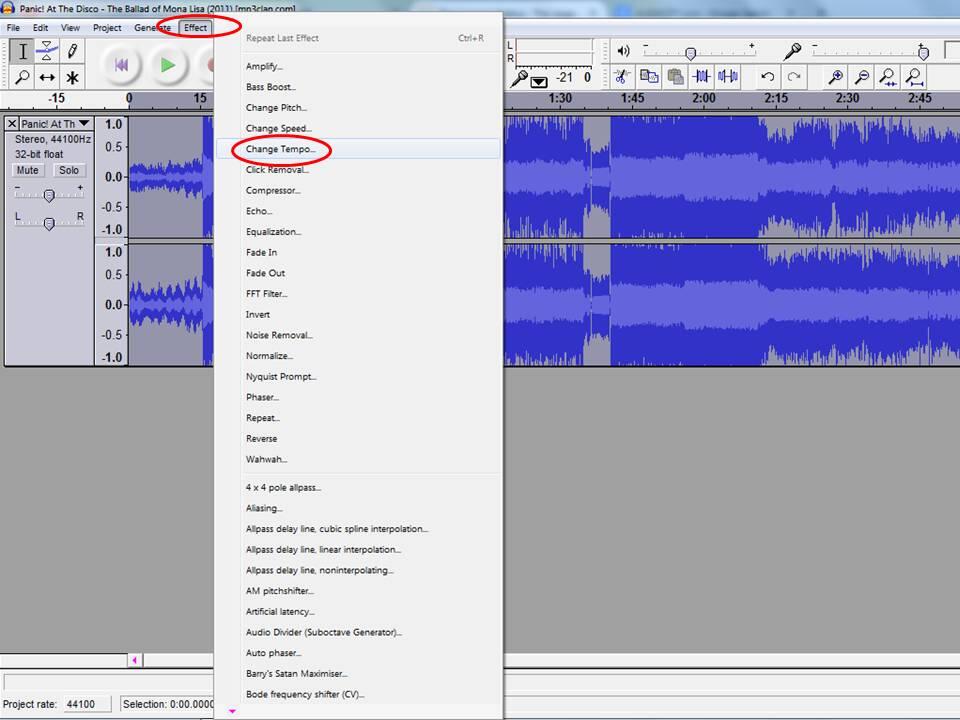Open the Project menu
Image resolution: width=960 pixels, height=720 pixels.
point(107,28)
